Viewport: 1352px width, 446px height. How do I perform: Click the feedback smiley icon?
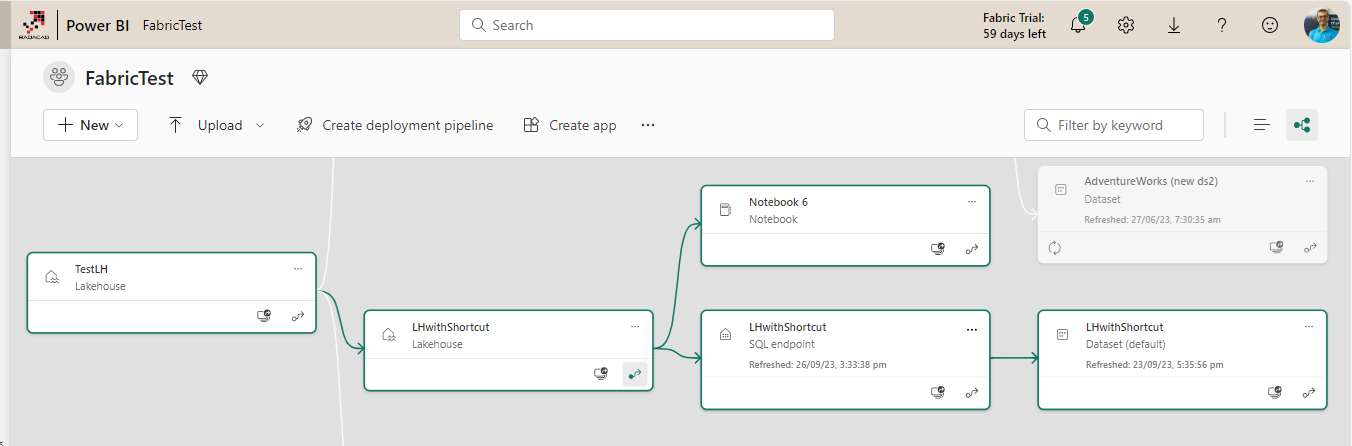(1270, 25)
